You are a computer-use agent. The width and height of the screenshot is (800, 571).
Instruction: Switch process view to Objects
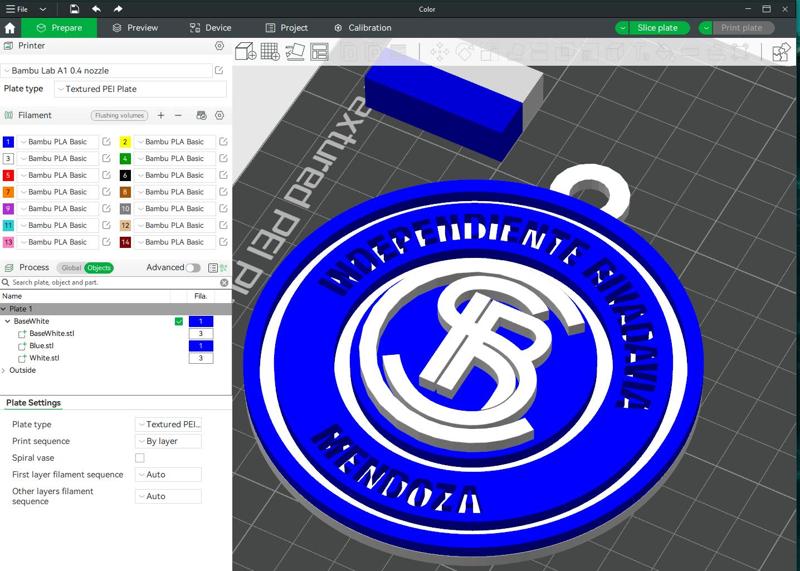pyautogui.click(x=98, y=267)
